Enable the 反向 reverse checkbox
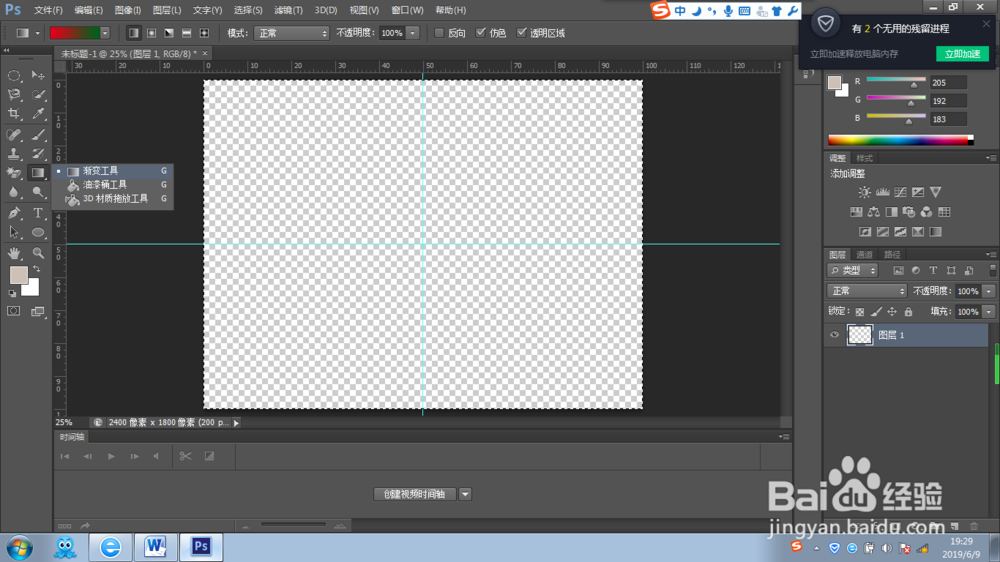The height and width of the screenshot is (562, 1000). [439, 33]
